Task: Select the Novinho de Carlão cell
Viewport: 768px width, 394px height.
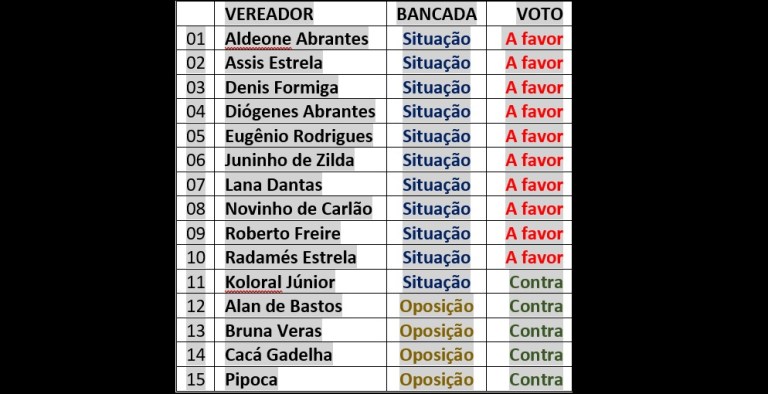Action: [x=298, y=209]
